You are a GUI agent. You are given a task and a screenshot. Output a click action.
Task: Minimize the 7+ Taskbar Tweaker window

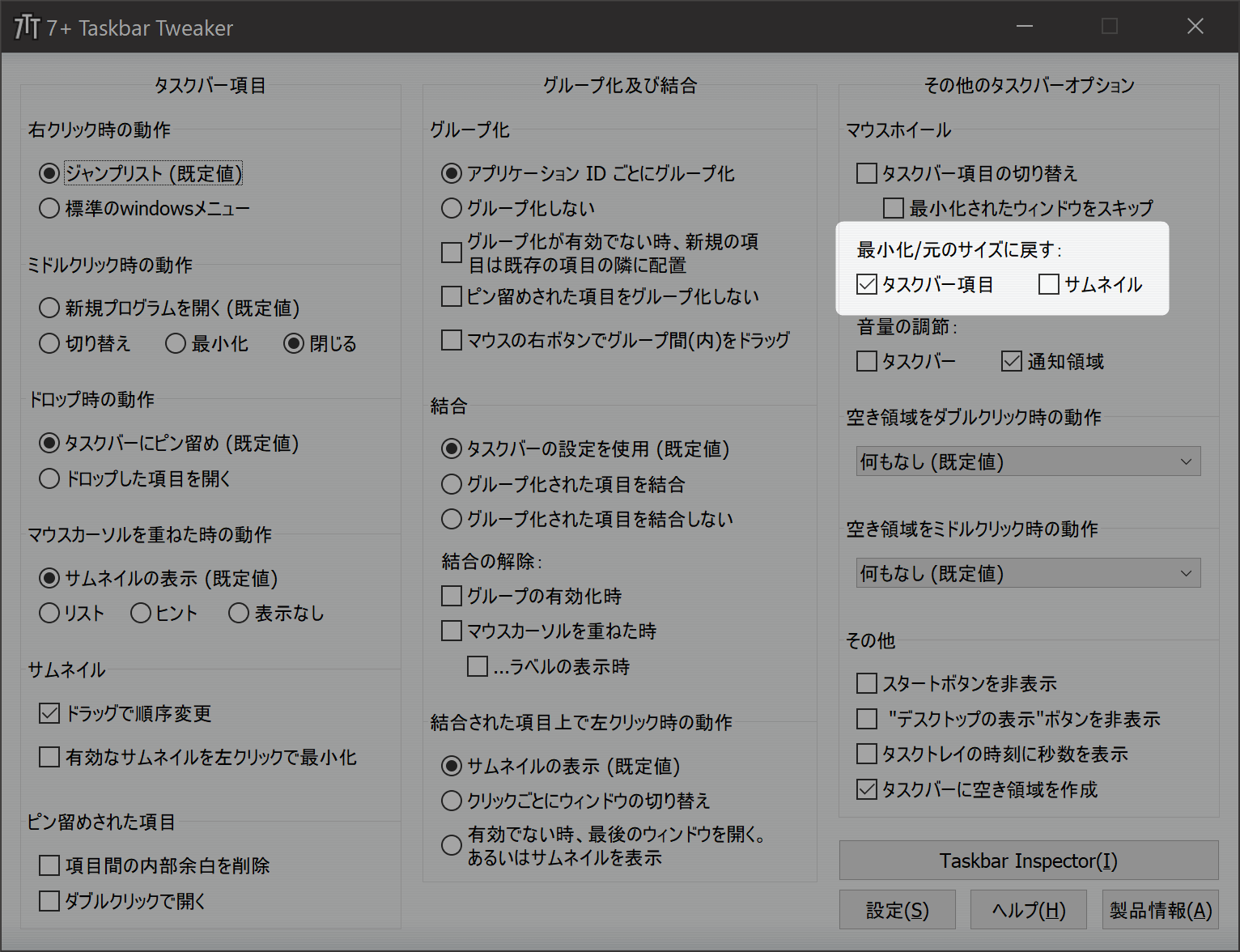(x=1025, y=27)
